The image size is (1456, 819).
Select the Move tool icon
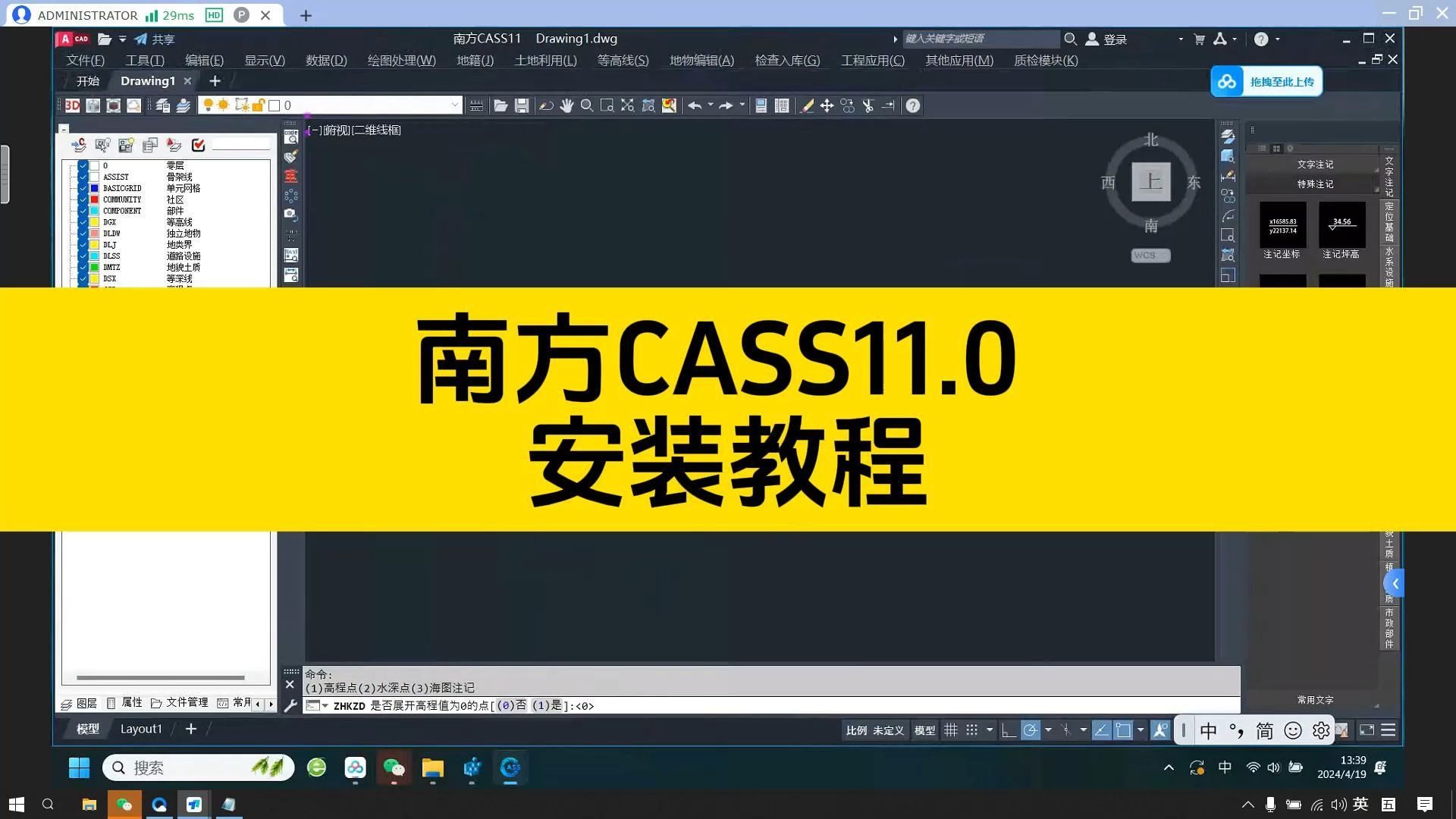827,105
